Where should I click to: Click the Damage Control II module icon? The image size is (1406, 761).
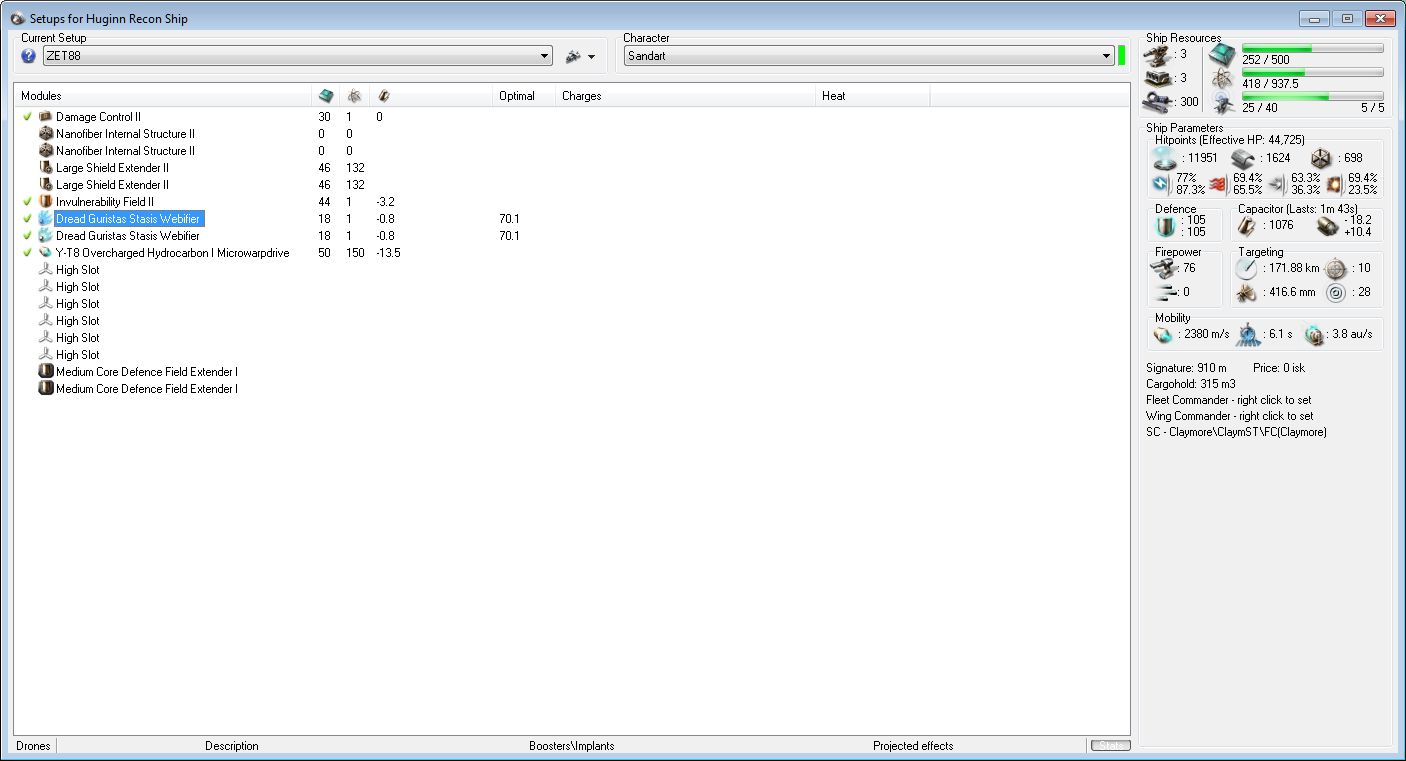pos(45,117)
